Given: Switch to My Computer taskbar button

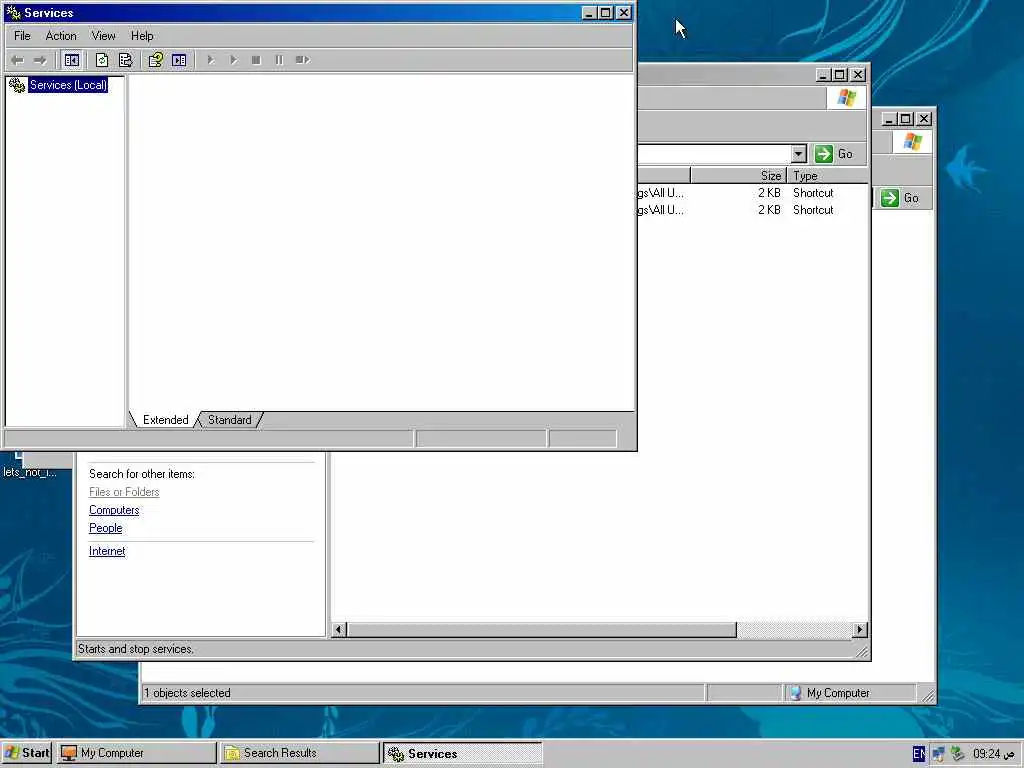Looking at the screenshot, I should [x=136, y=753].
